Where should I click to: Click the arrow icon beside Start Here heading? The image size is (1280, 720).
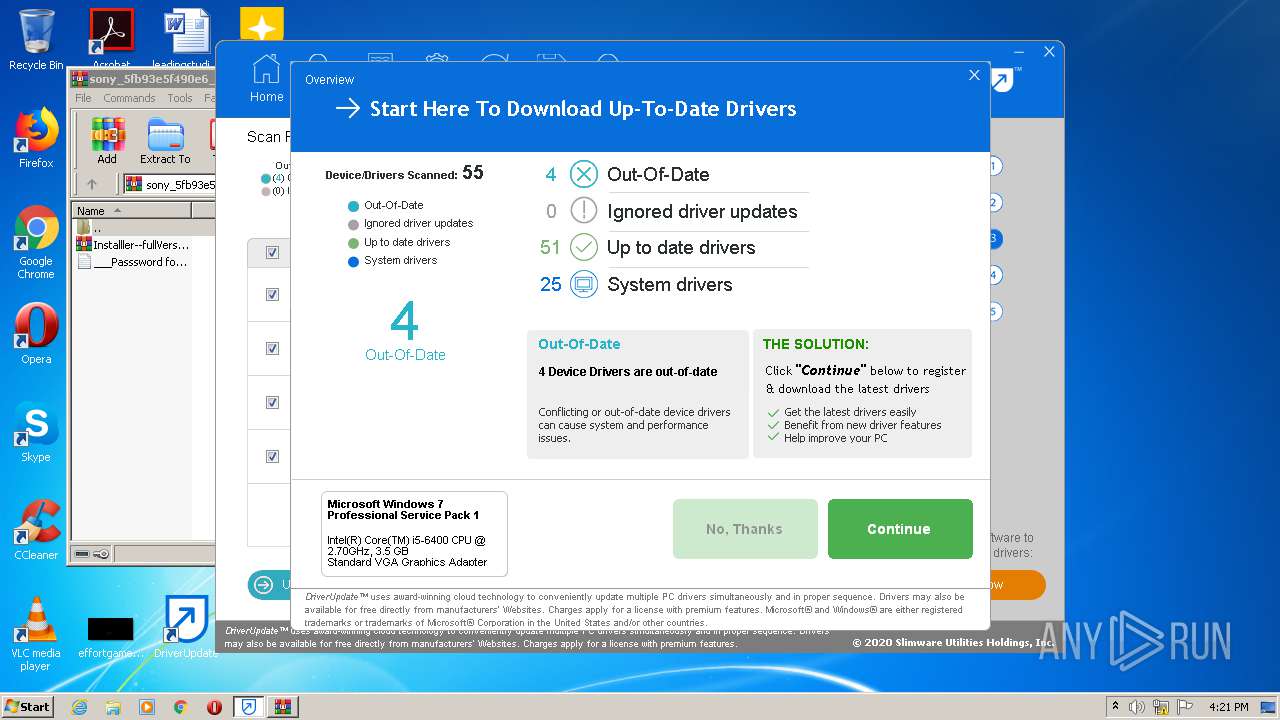[x=347, y=109]
